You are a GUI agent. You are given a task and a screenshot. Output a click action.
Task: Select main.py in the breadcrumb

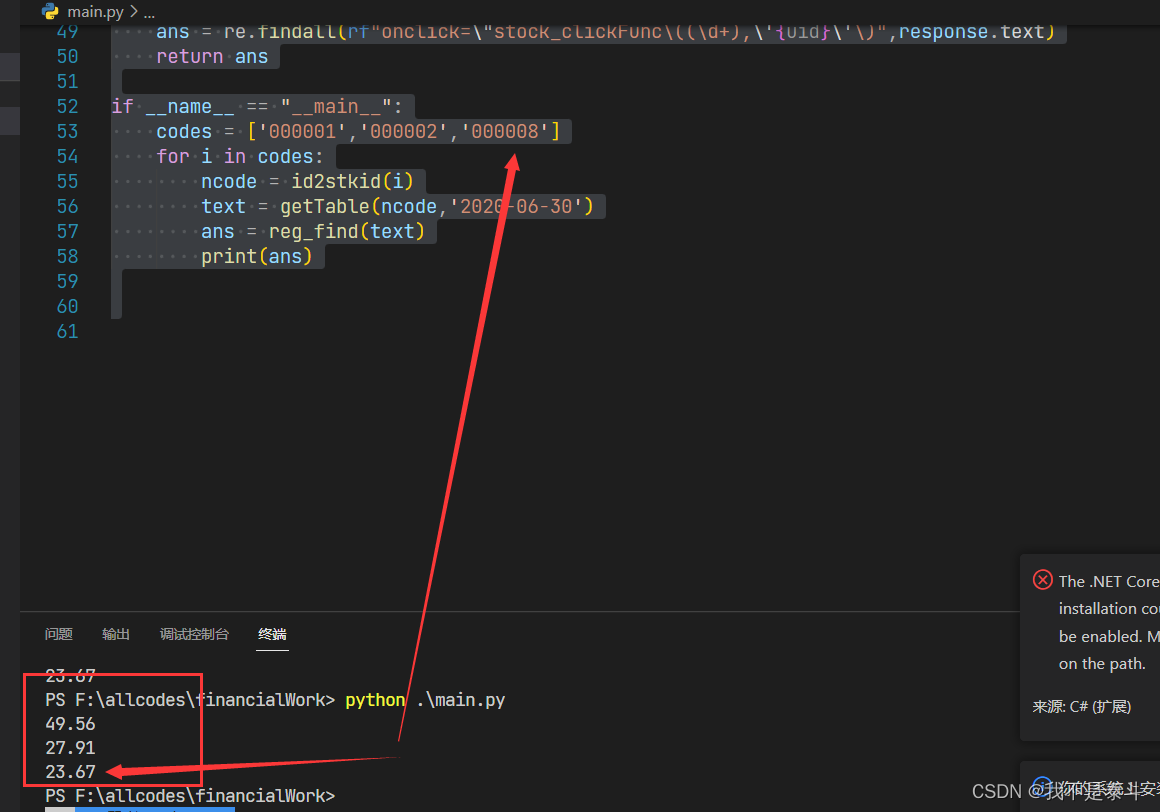click(x=95, y=12)
